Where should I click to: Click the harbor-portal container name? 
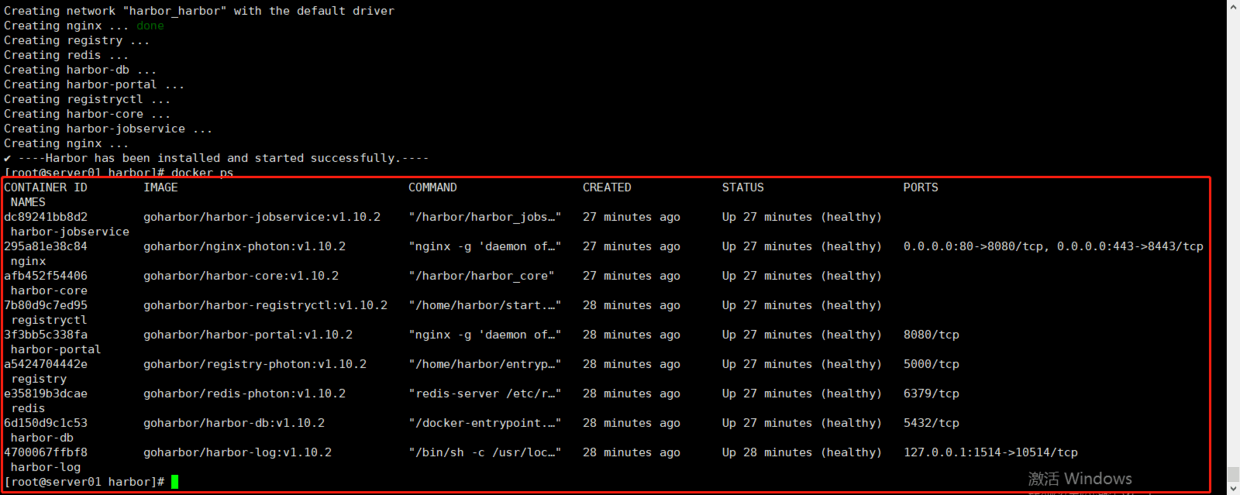(x=56, y=350)
